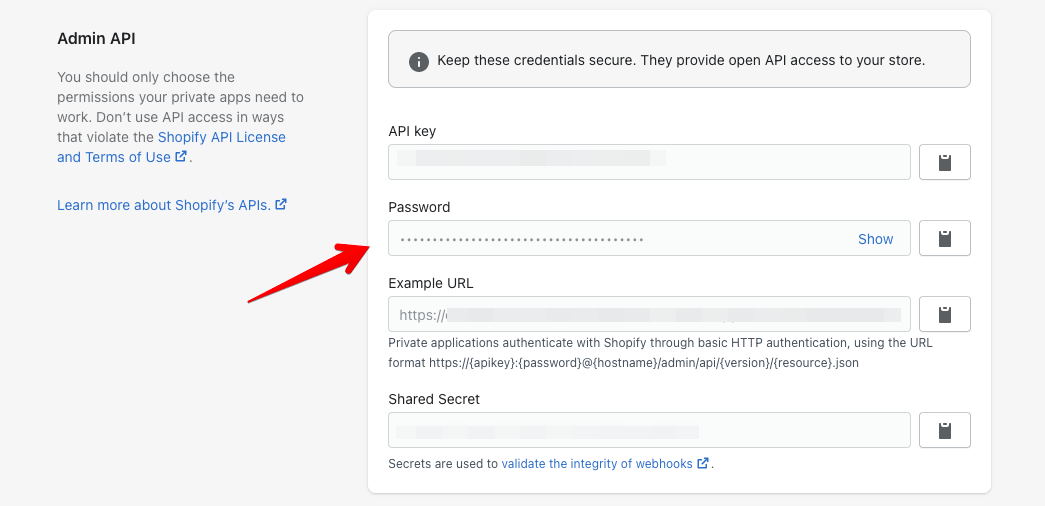1045x506 pixels.
Task: Open validate the integrity of webhooks link
Action: coord(596,464)
